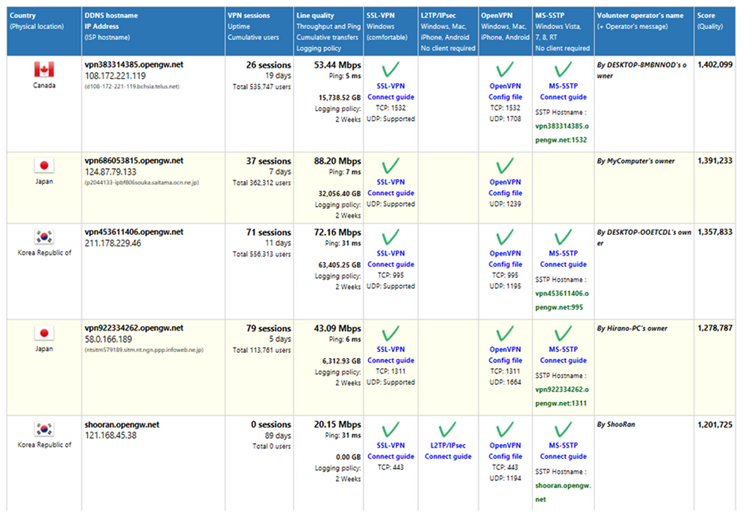Click SSL-VPN checkmark in vpn686053815 row
This screenshot has height=519, width=752.
(x=390, y=165)
